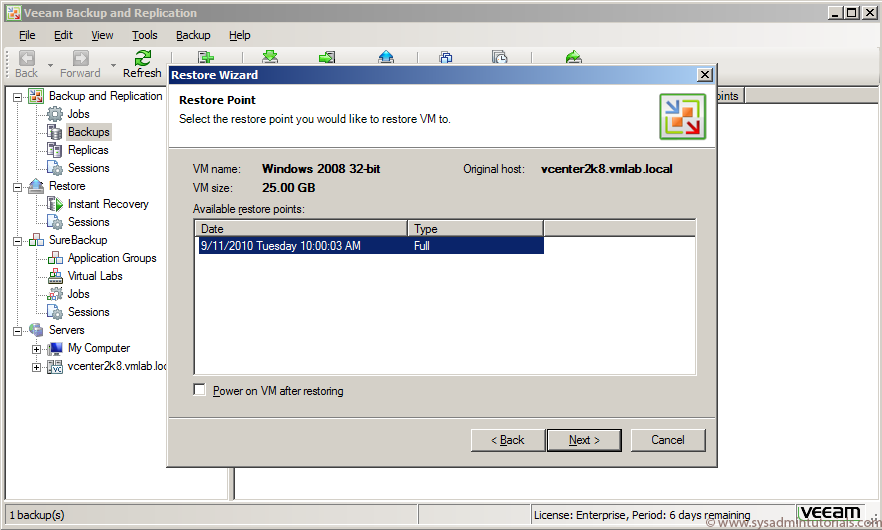This screenshot has height=530, width=882.
Task: Collapse the Restore tree node
Action: click(17, 187)
